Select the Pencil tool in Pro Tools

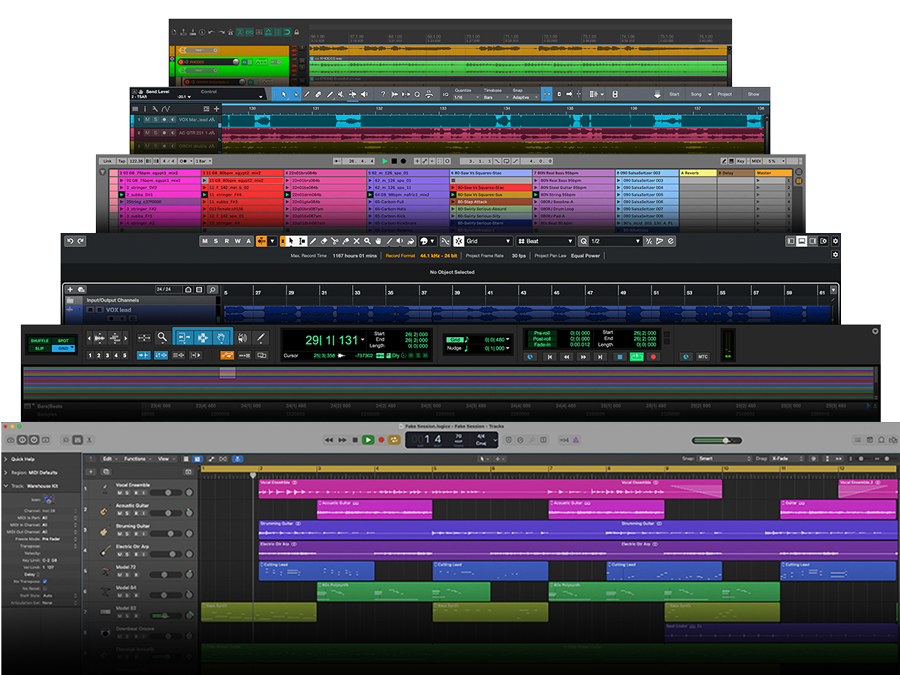[x=260, y=338]
